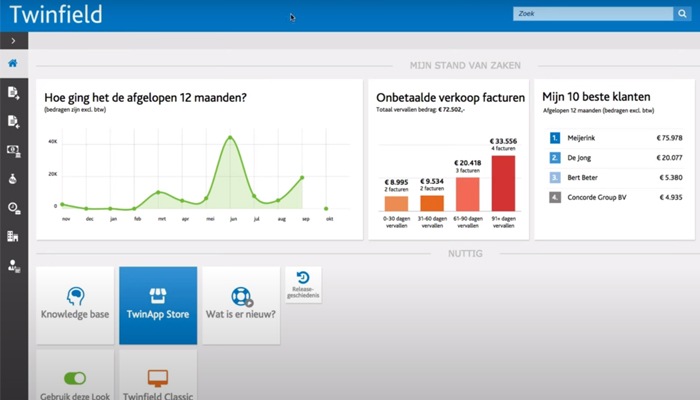Click the MIJN STAND VAN ZAKEN section label
Image resolution: width=700 pixels, height=400 pixels.
465,66
